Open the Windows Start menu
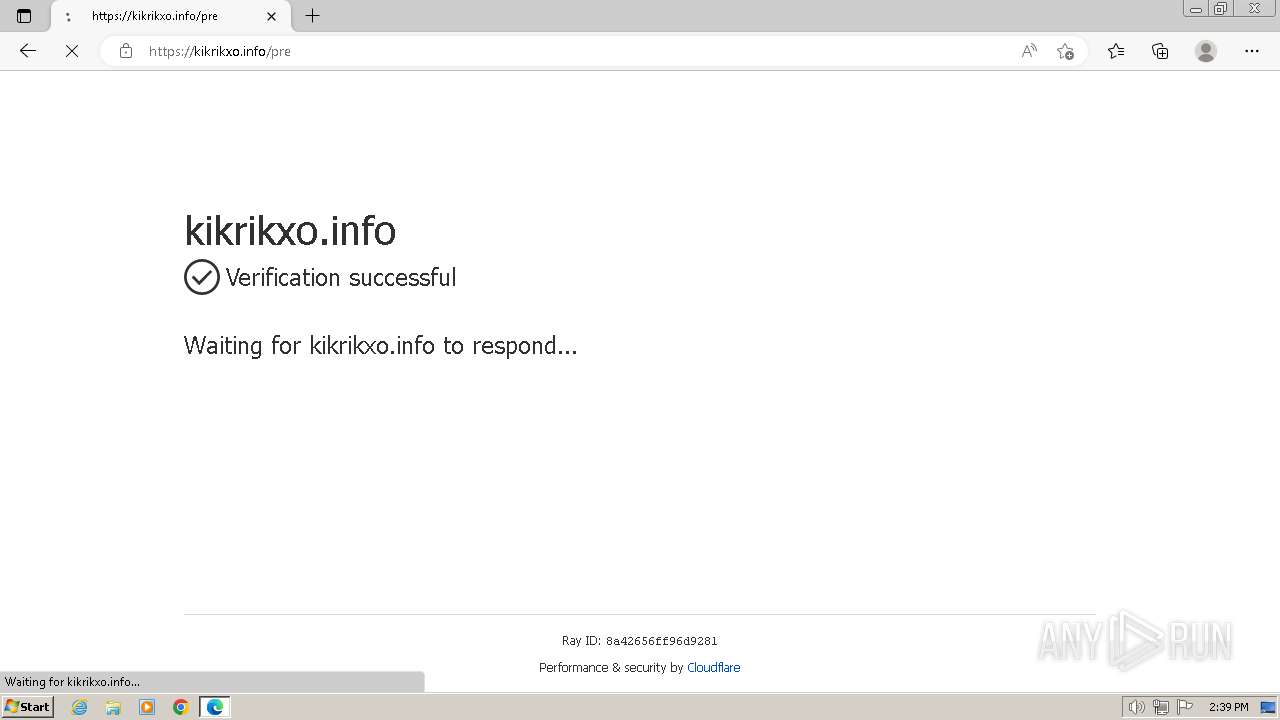The height and width of the screenshot is (720, 1280). pos(27,707)
